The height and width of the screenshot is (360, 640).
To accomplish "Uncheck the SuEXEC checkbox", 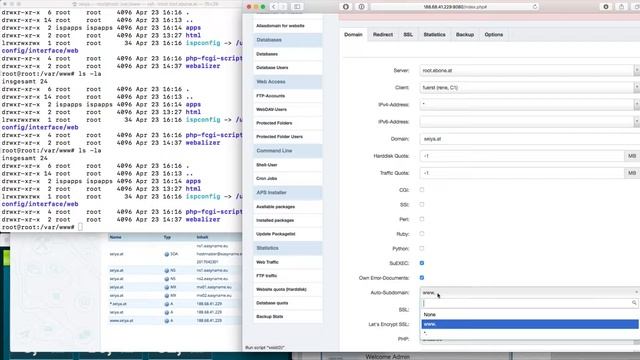I will [x=422, y=263].
